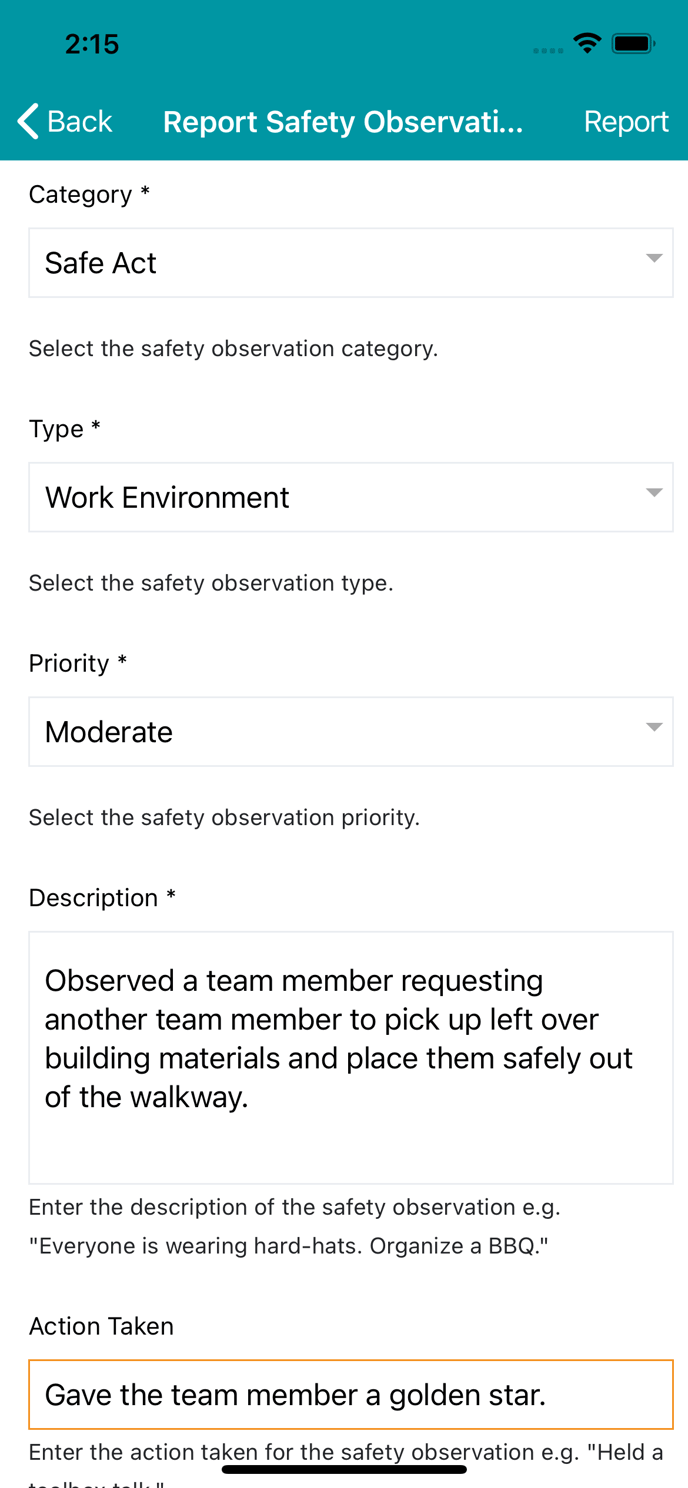The image size is (688, 1488).
Task: Focus the Action Taken input field
Action: pyautogui.click(x=351, y=1394)
